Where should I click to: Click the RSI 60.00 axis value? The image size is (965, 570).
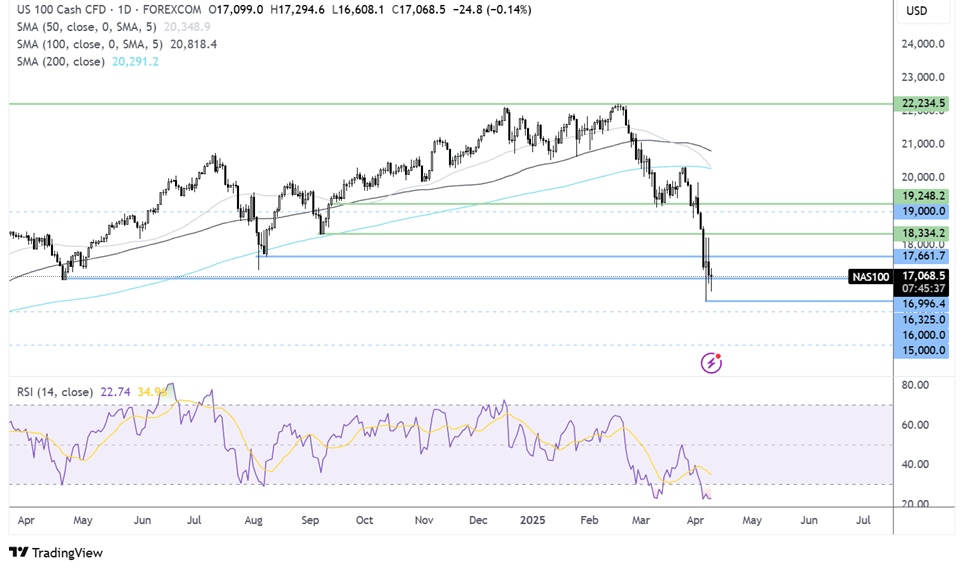915,425
